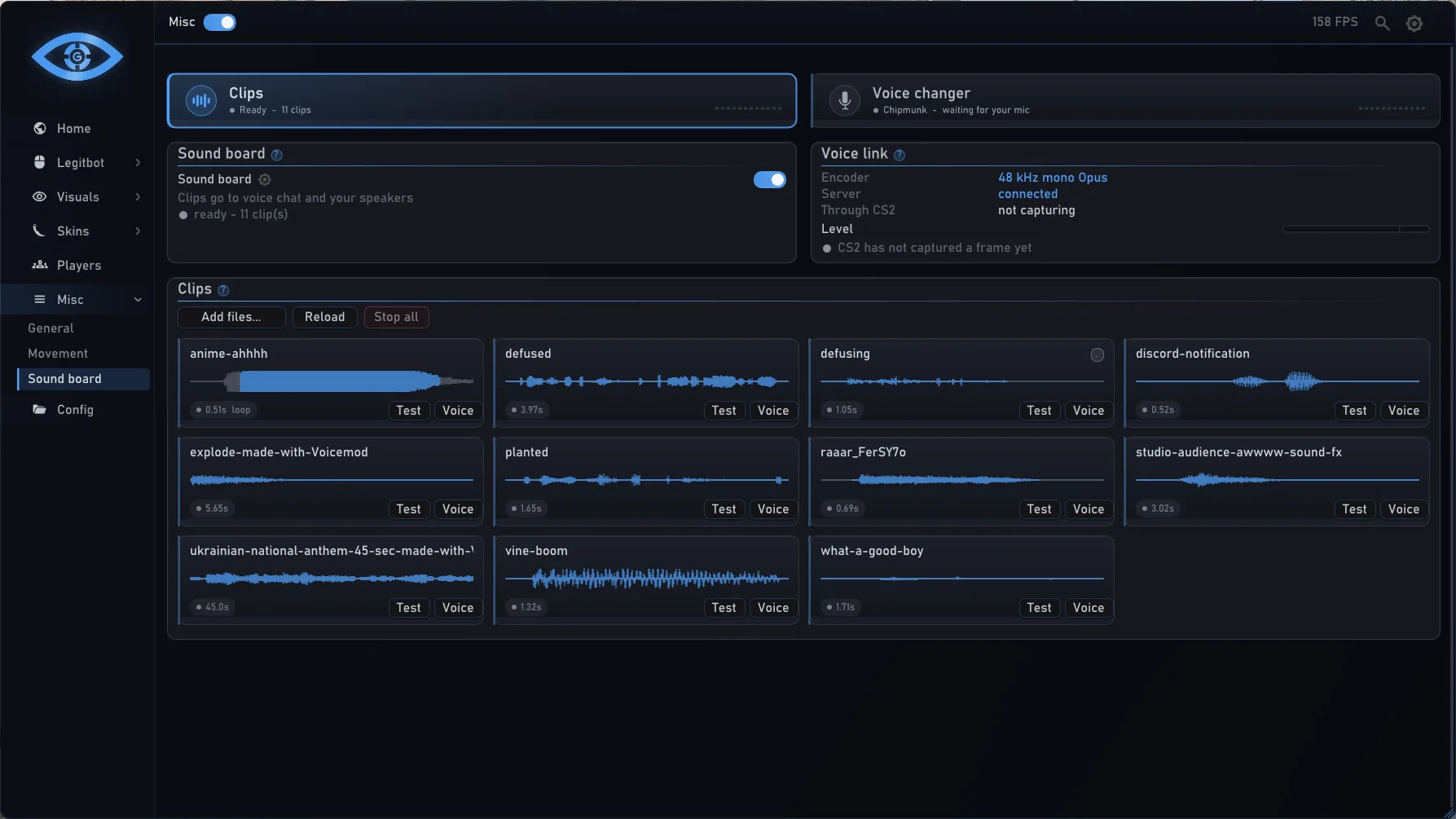Click the 45.0s duration badge
This screenshot has height=819, width=1456.
point(213,607)
